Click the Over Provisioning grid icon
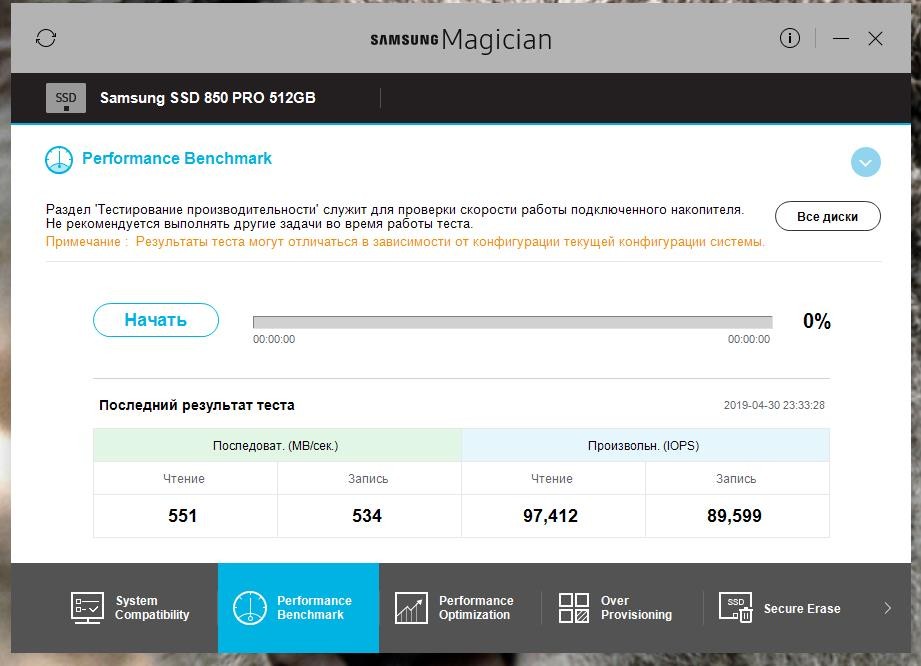Screen dimensions: 921x666 pos(574,608)
